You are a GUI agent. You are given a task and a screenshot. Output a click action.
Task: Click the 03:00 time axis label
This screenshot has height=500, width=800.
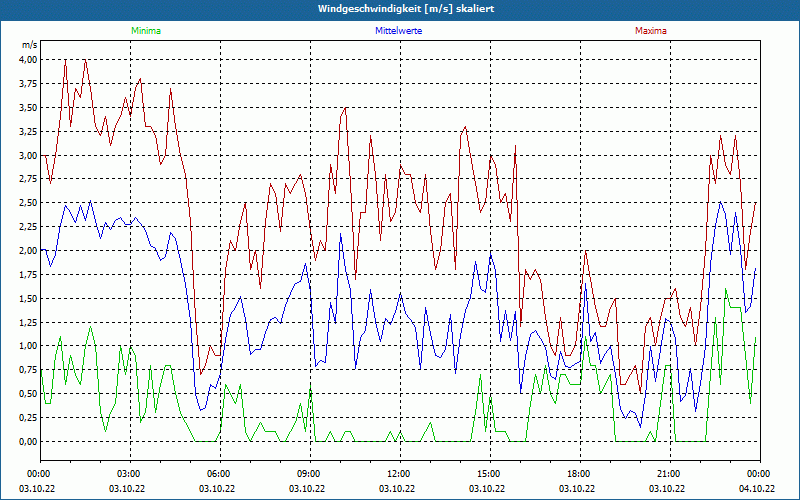pyautogui.click(x=130, y=474)
